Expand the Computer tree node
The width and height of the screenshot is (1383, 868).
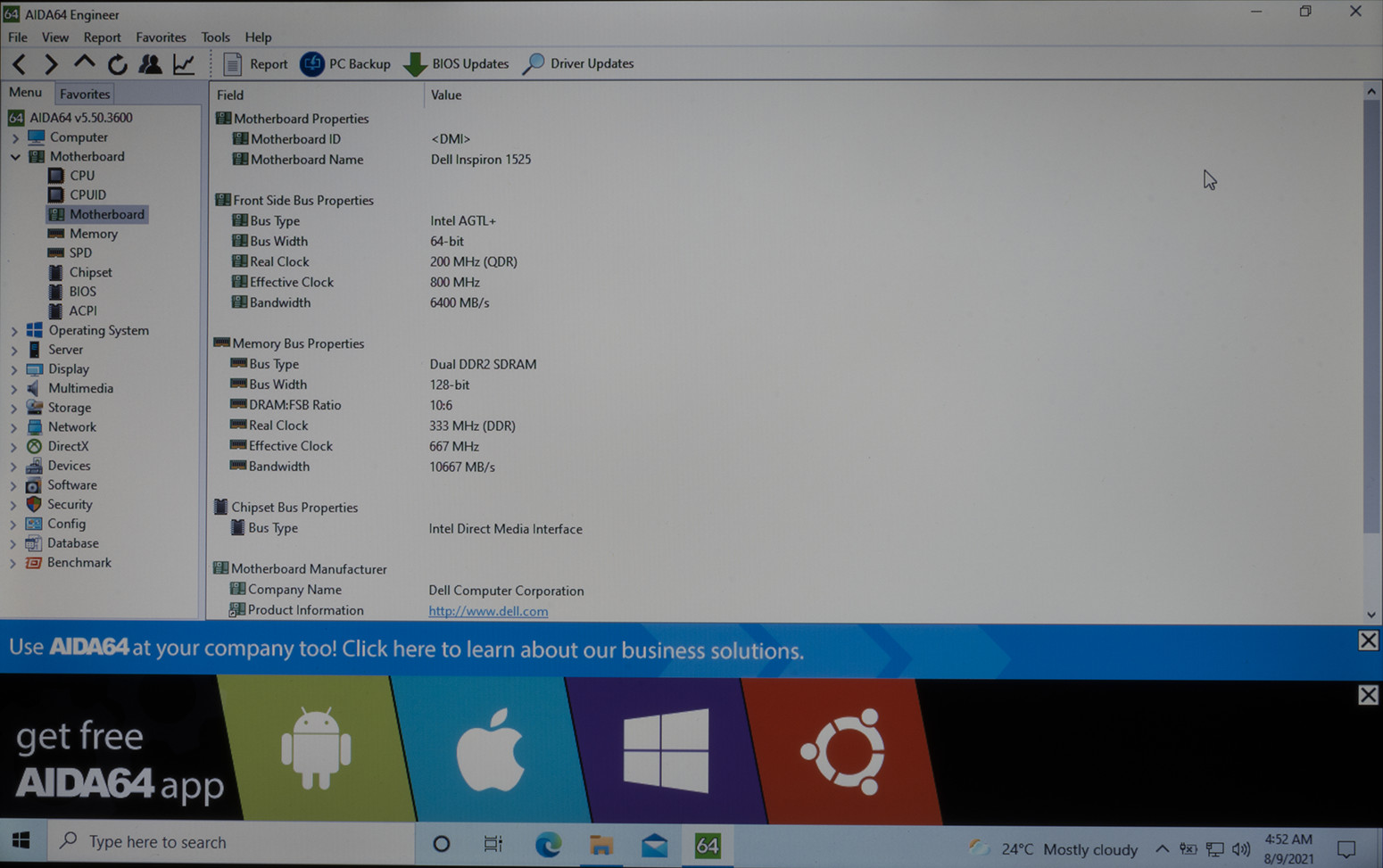(14, 136)
